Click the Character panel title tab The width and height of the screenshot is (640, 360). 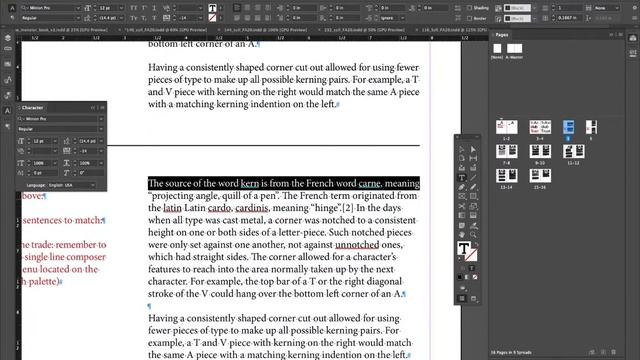pos(32,108)
